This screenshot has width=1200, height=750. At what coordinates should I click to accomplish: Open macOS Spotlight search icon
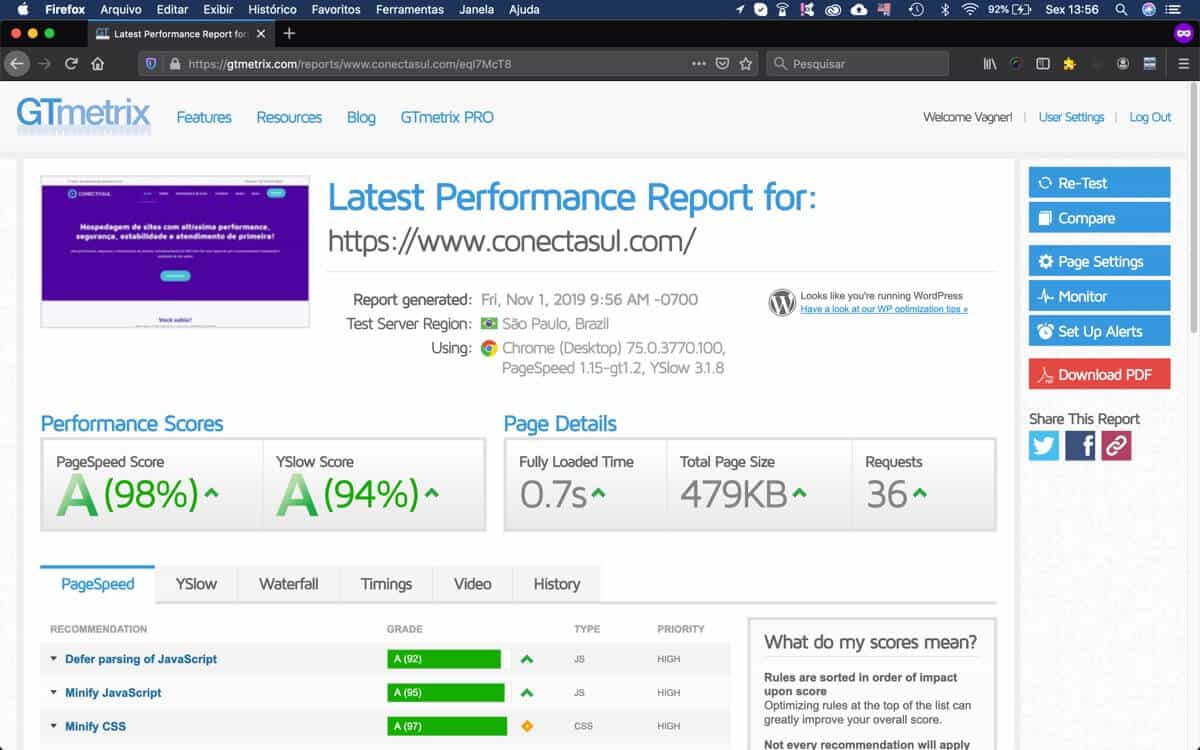(1121, 9)
